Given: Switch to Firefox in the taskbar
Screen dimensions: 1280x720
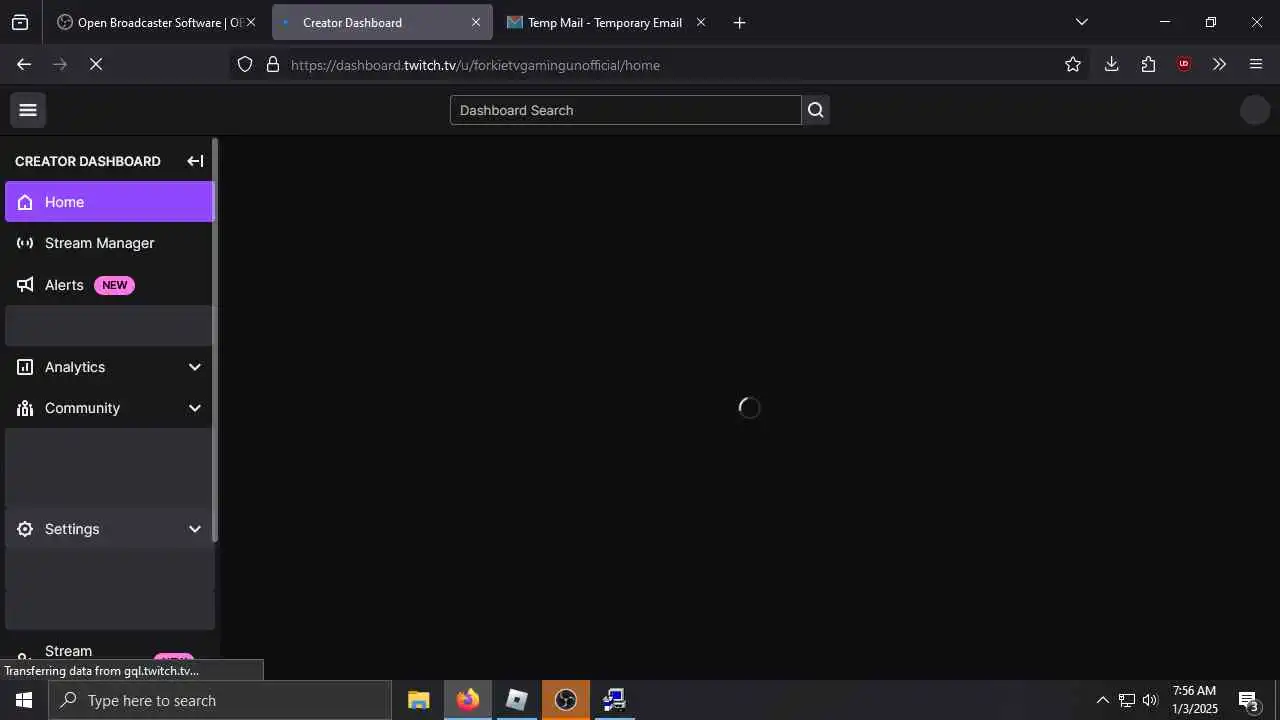Looking at the screenshot, I should [x=468, y=700].
